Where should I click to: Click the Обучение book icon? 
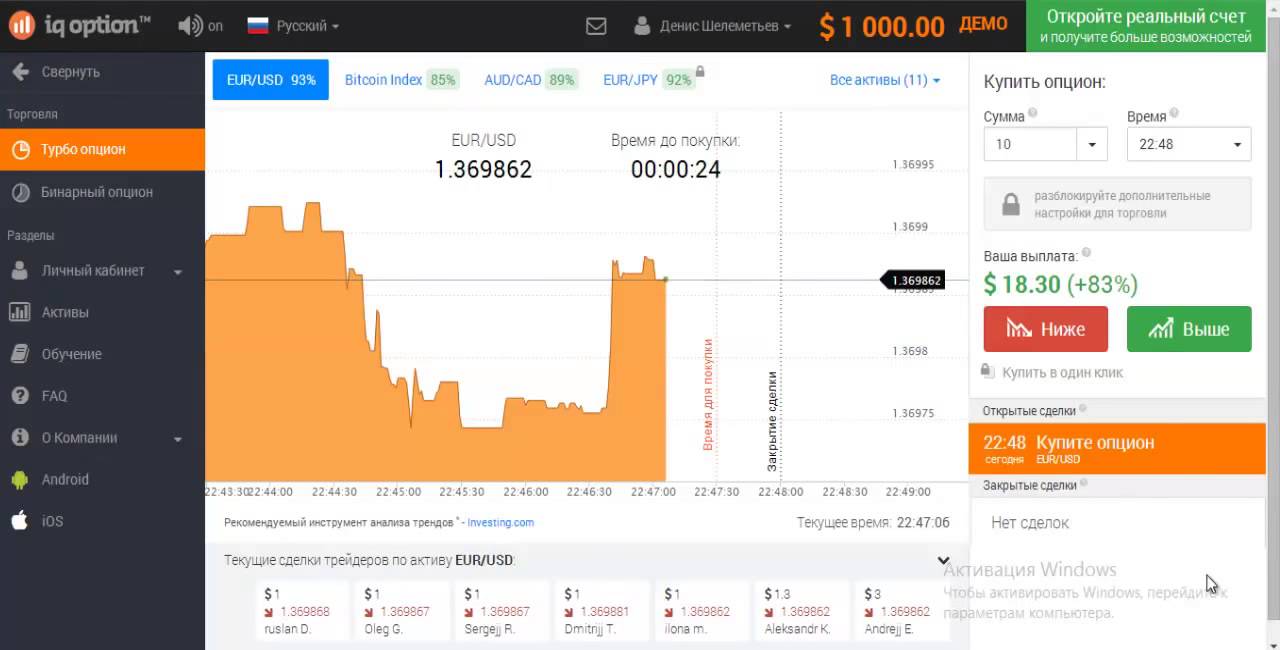click(19, 354)
